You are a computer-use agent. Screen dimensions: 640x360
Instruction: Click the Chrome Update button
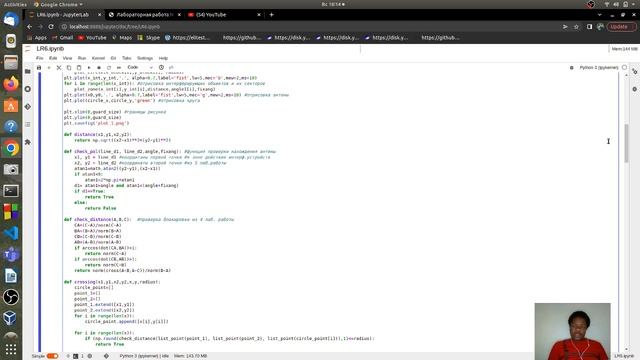pyautogui.click(x=620, y=27)
